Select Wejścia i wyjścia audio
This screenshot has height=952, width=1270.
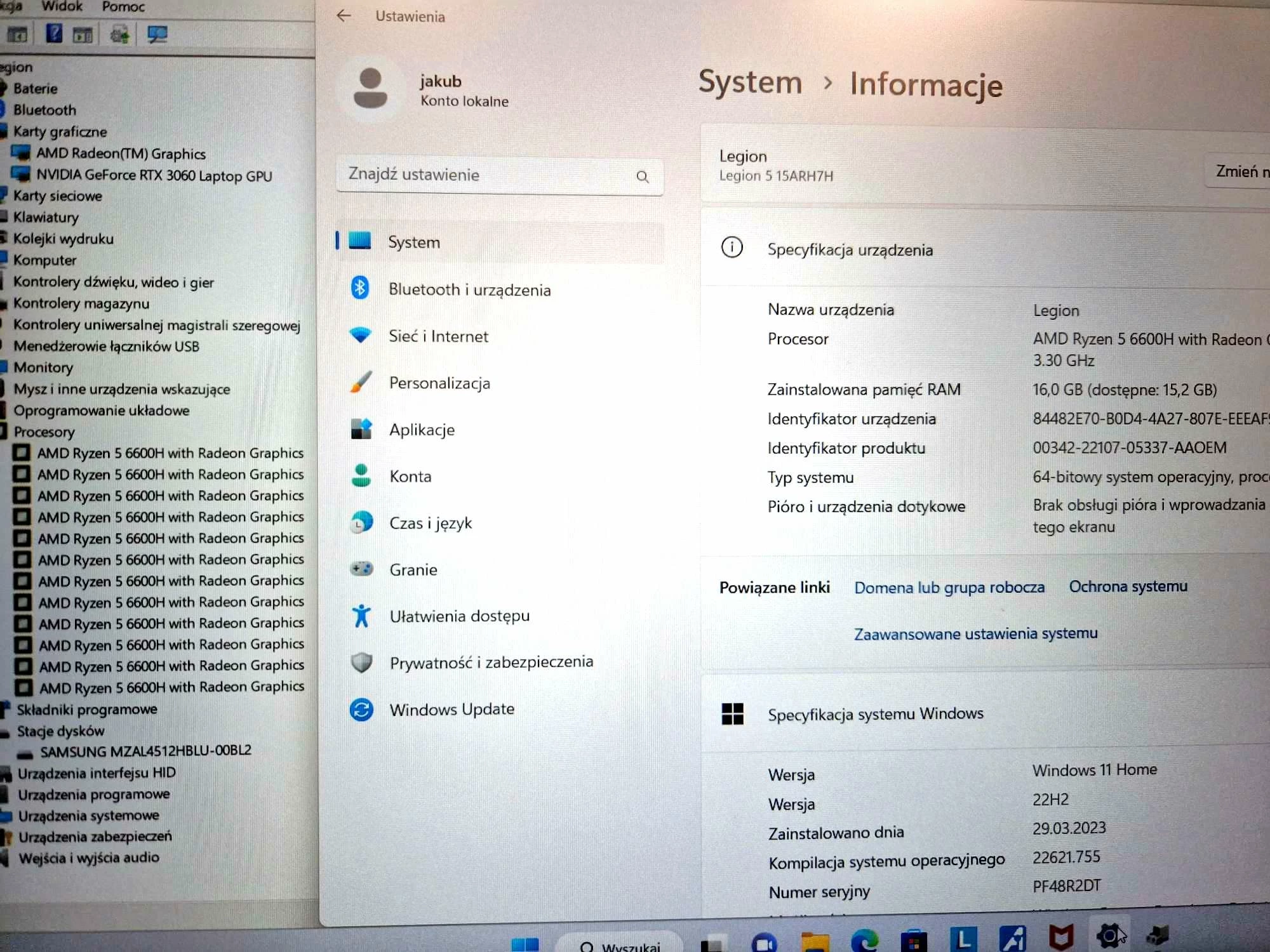[89, 858]
